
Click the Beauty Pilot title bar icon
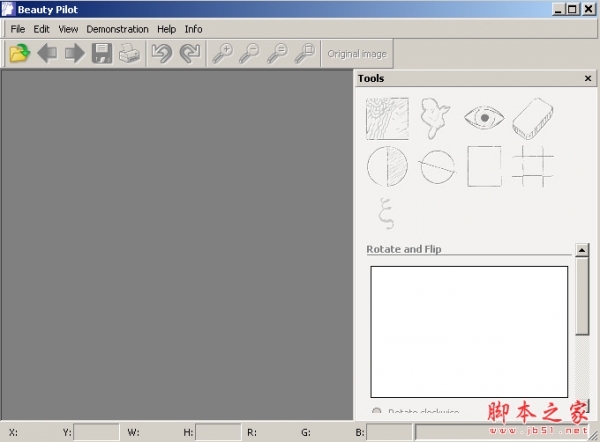tap(8, 9)
